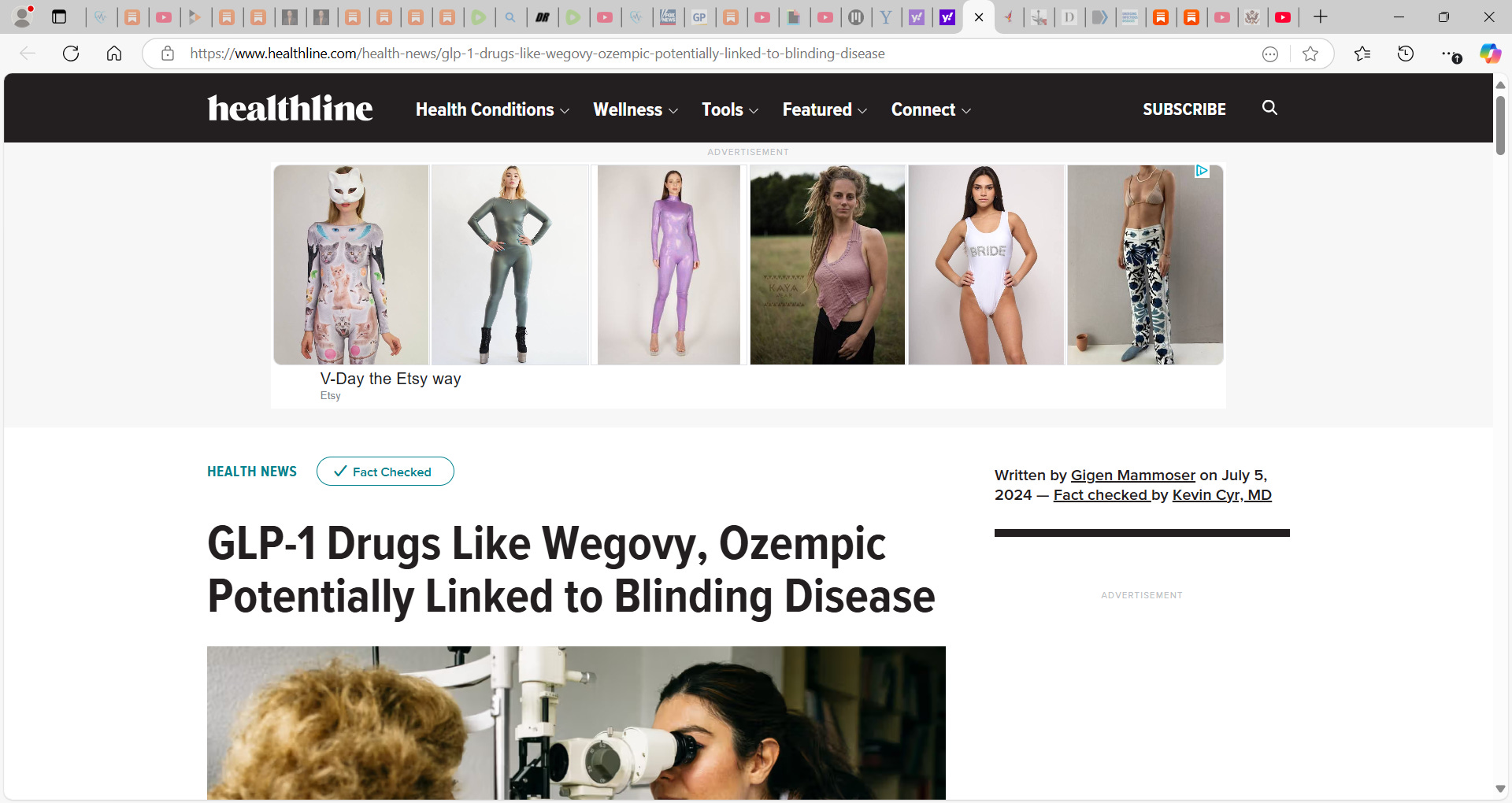Click the vertical scrollbar thumb
This screenshot has width=1512, height=803.
[x=1500, y=126]
